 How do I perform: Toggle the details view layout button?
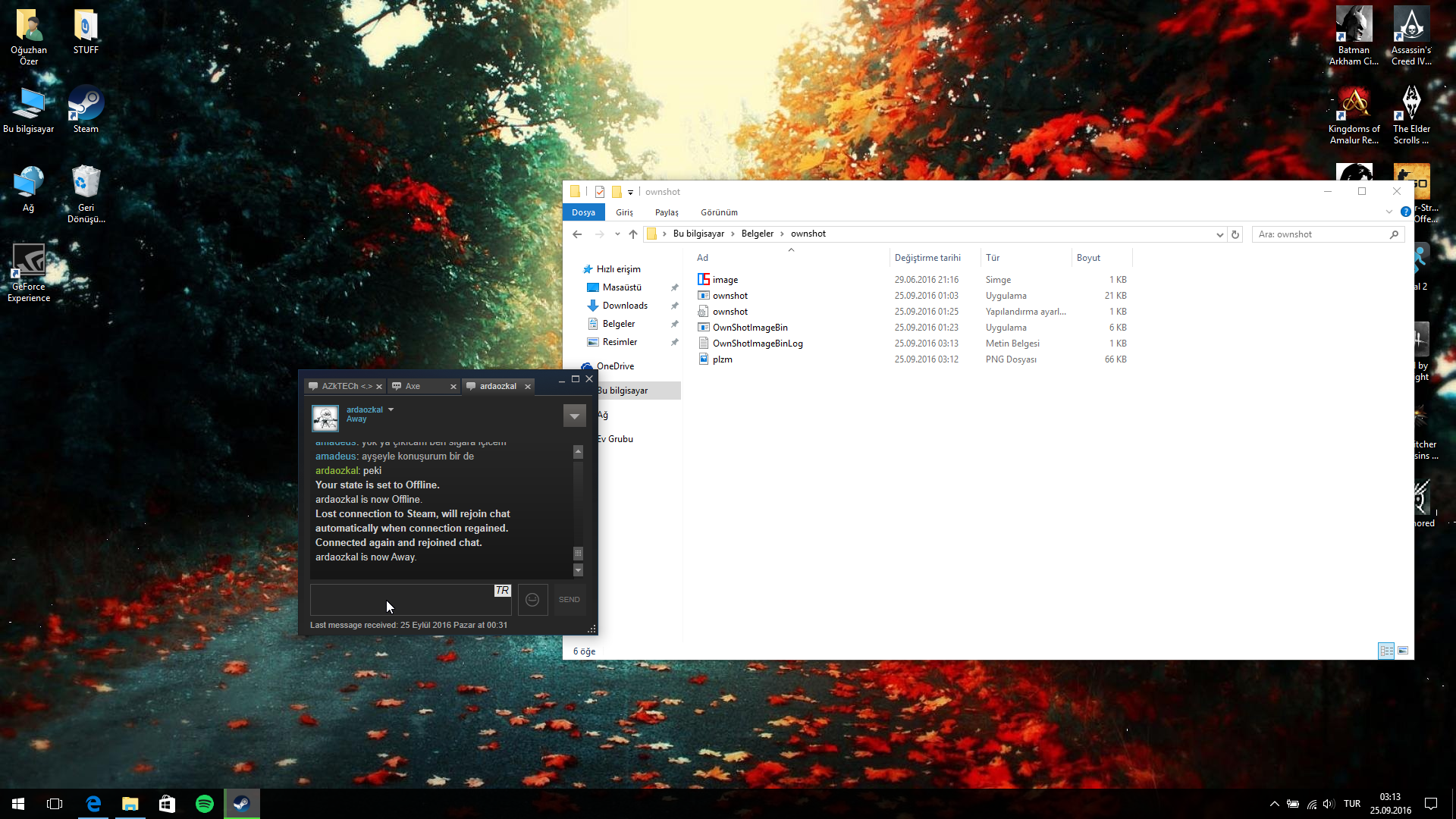click(1386, 651)
